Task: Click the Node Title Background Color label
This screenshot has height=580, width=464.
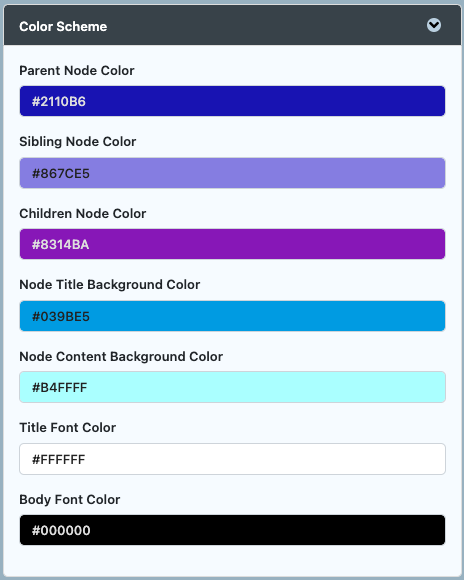Action: (110, 284)
